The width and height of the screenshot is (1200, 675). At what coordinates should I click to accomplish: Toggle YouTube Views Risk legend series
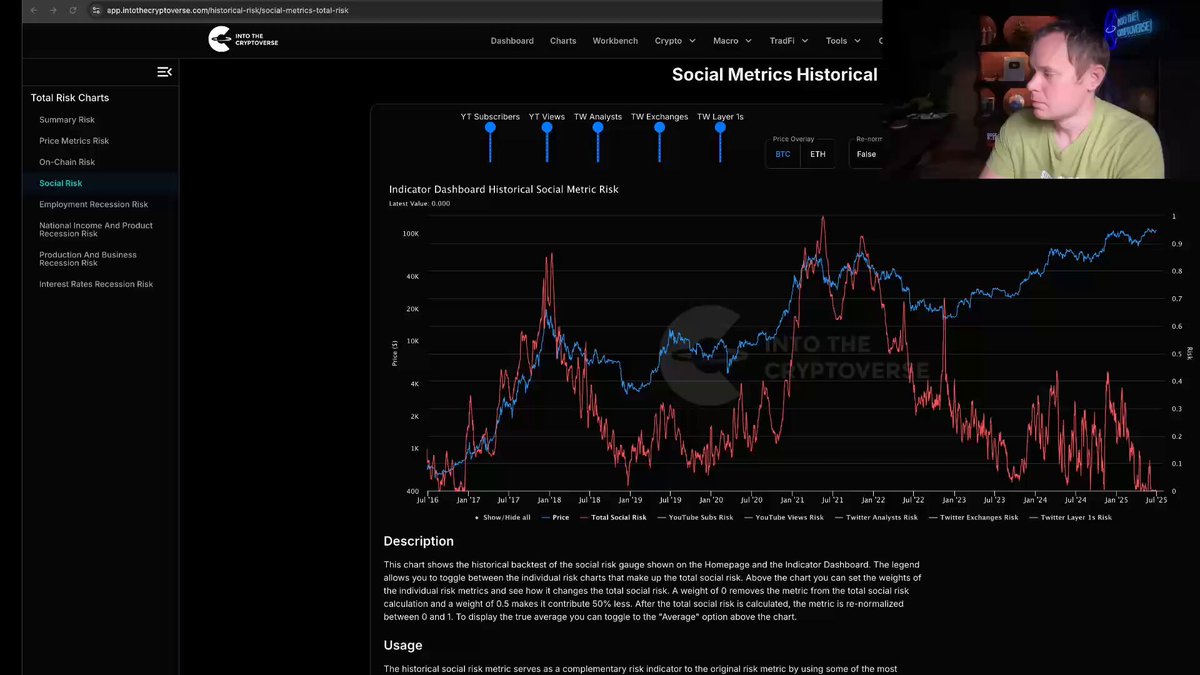(782, 518)
